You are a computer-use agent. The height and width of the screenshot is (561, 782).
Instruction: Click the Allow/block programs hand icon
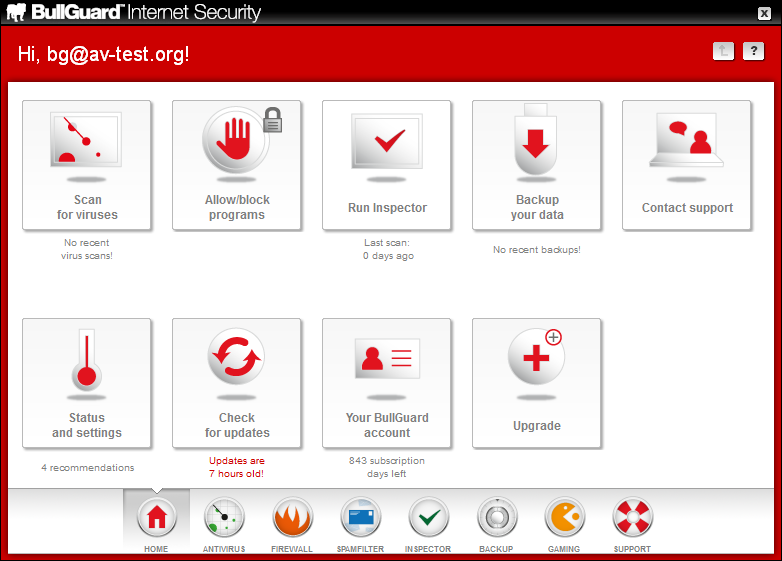click(x=237, y=141)
